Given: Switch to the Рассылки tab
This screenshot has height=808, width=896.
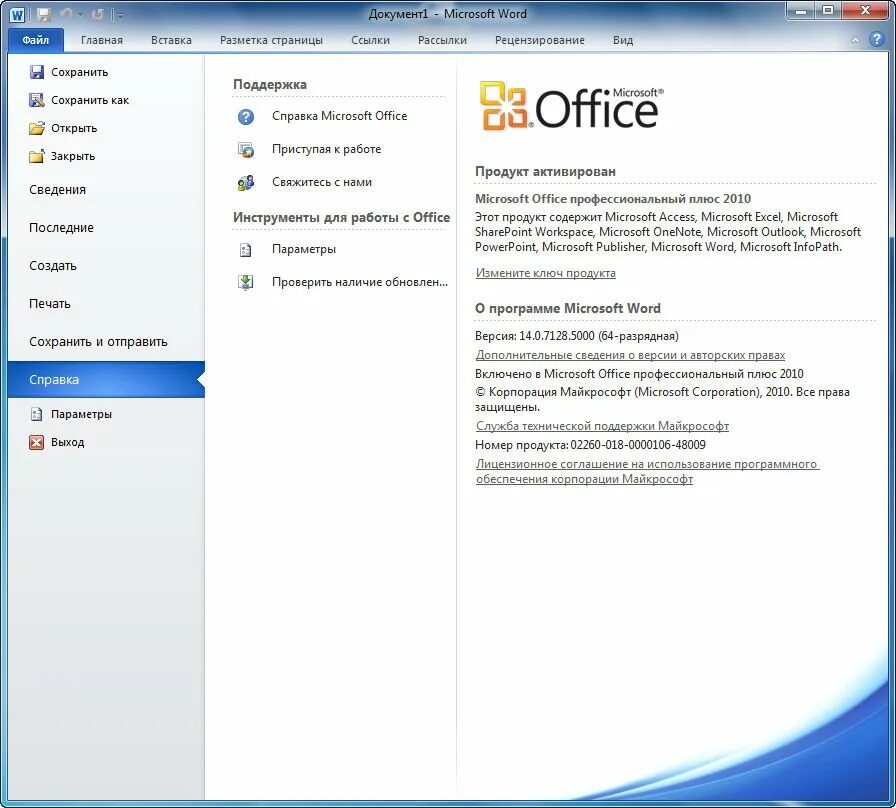Looking at the screenshot, I should [x=442, y=40].
